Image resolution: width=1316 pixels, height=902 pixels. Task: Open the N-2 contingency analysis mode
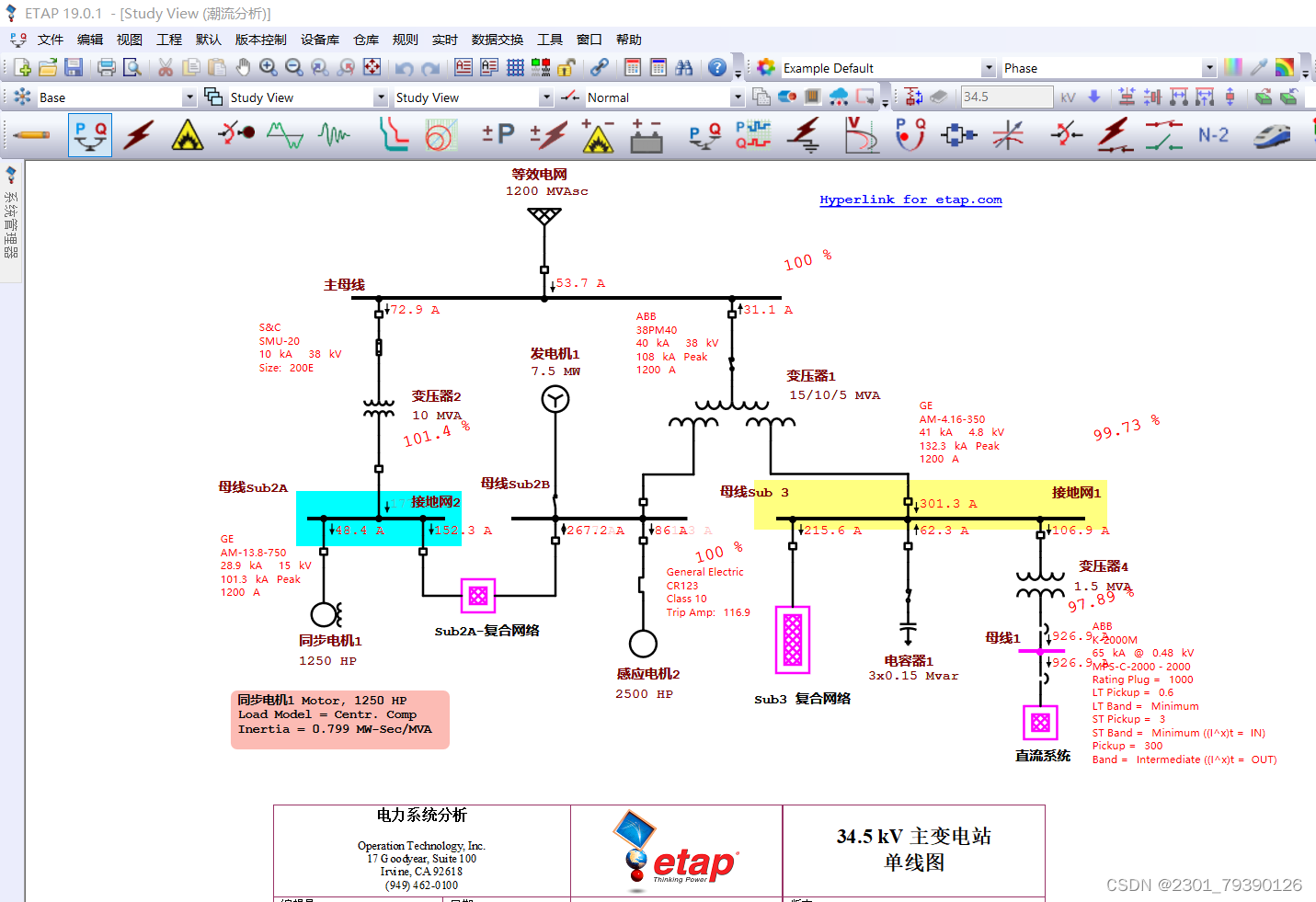[x=1214, y=134]
